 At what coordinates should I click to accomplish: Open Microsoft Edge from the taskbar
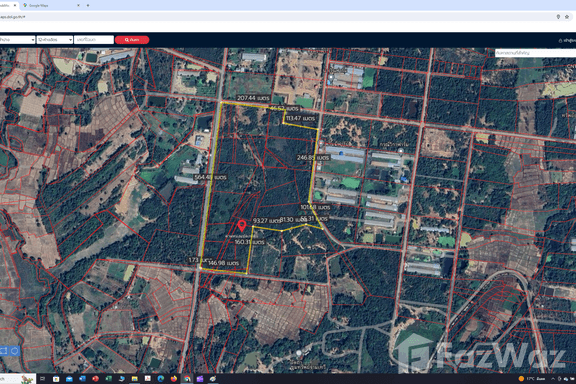[x=161, y=379]
